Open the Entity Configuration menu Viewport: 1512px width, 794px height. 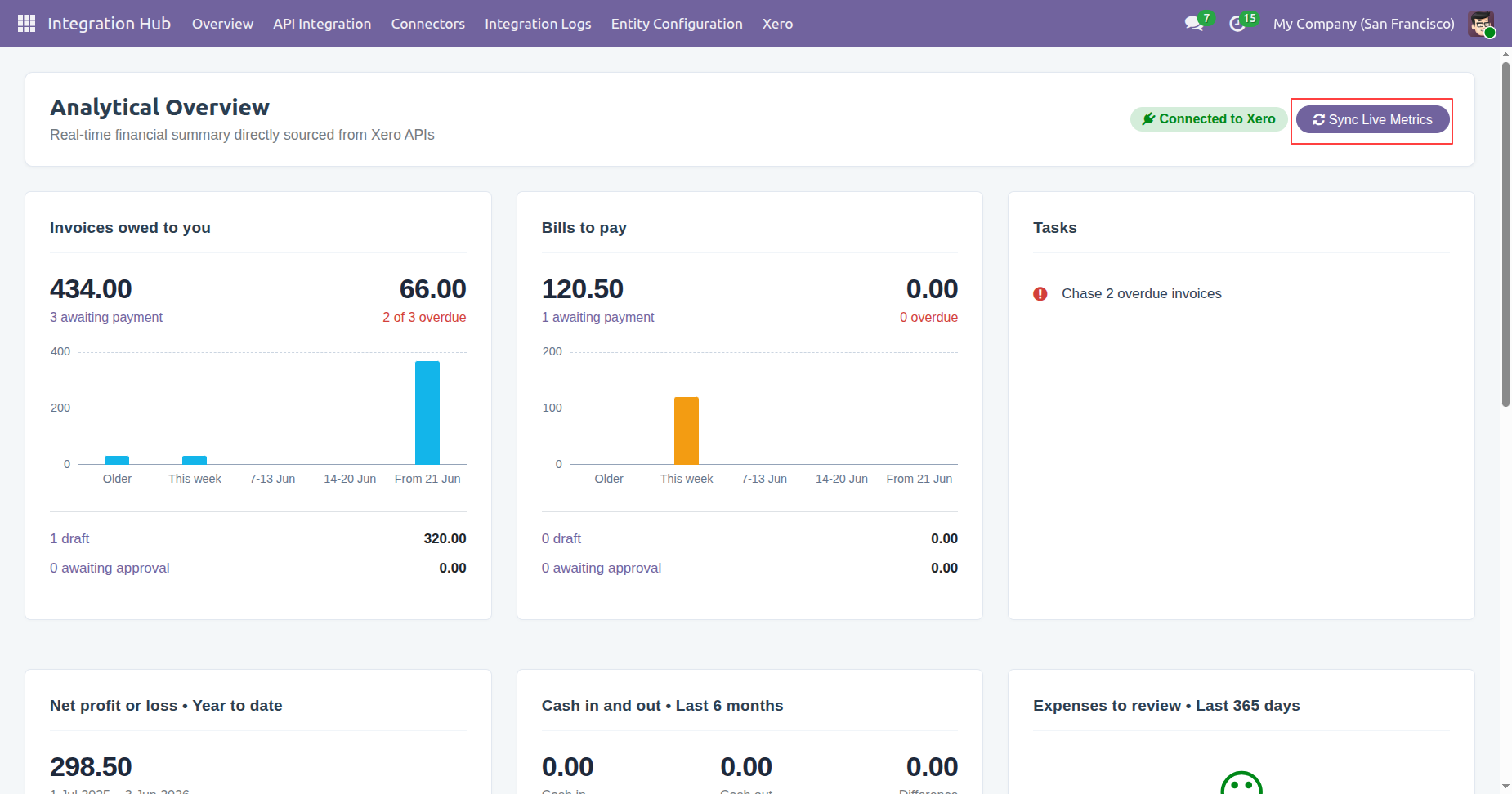click(x=677, y=24)
